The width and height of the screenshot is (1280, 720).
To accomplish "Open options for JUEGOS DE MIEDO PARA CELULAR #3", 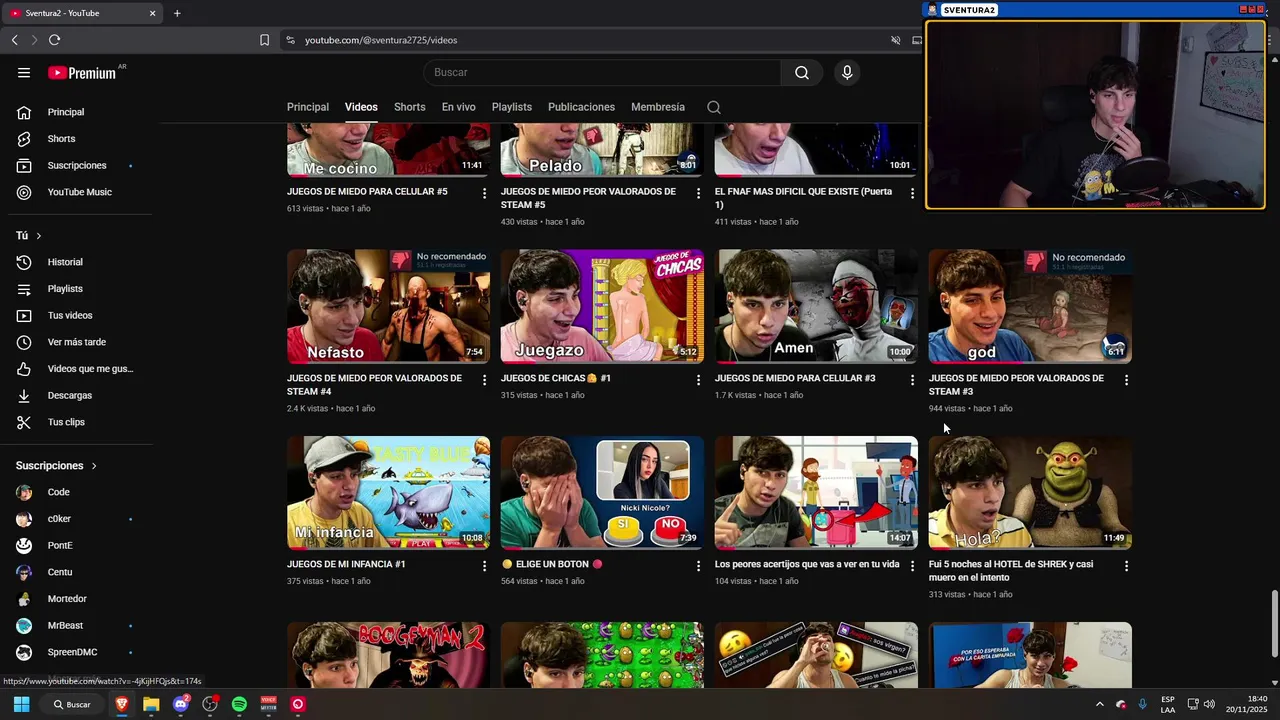I will click(912, 380).
